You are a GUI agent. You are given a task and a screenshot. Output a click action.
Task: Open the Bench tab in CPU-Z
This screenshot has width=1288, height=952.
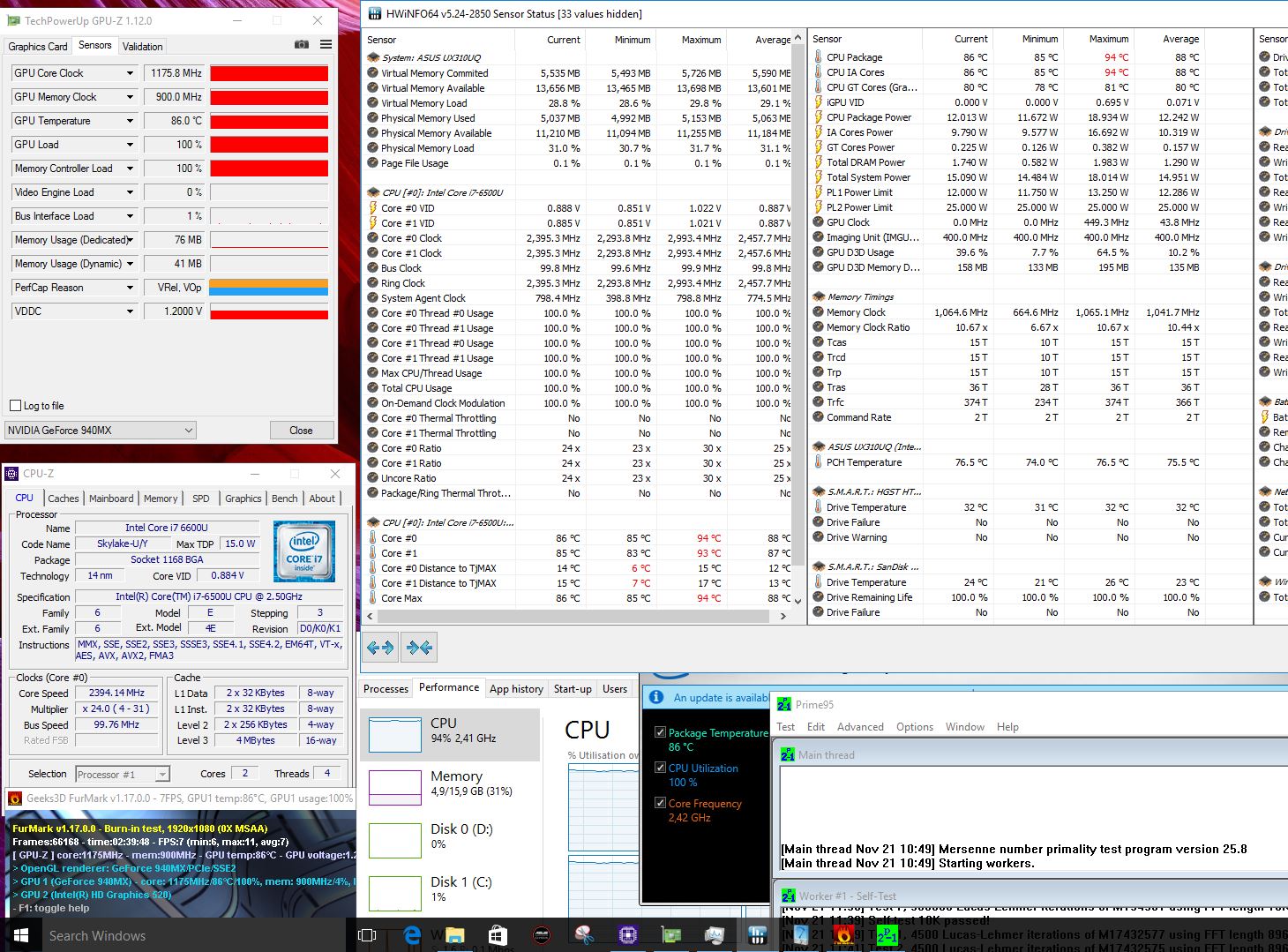(x=284, y=498)
